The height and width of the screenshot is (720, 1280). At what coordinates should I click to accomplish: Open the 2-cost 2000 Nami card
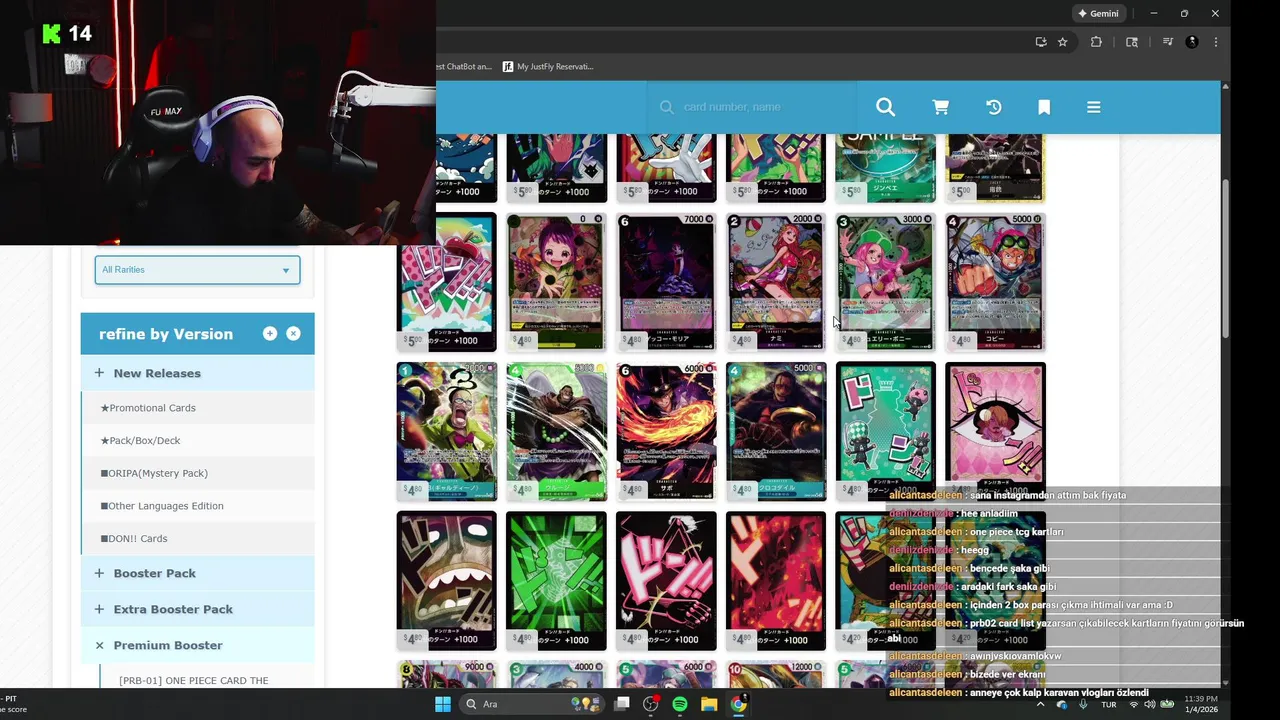[776, 282]
